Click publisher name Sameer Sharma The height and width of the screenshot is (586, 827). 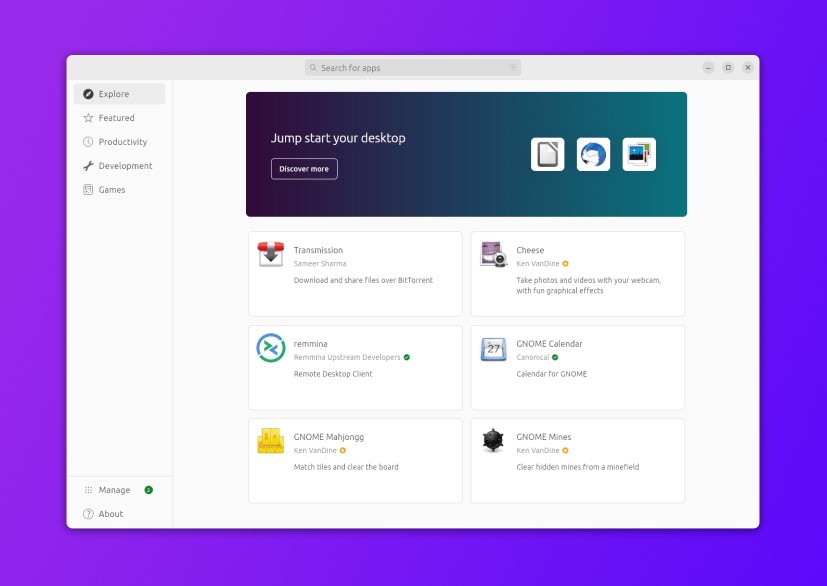coord(320,264)
